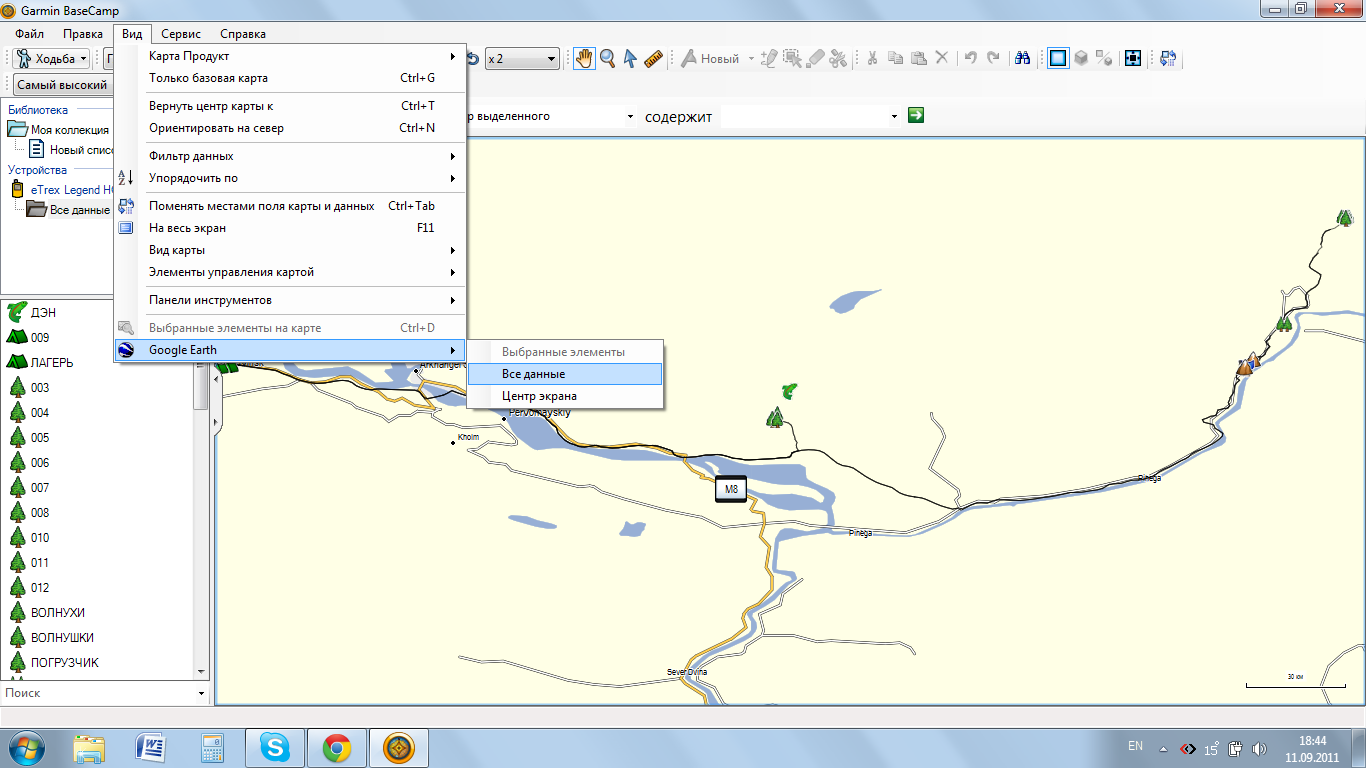
Task: Open the x 2 zoom dropdown
Action: pos(521,59)
